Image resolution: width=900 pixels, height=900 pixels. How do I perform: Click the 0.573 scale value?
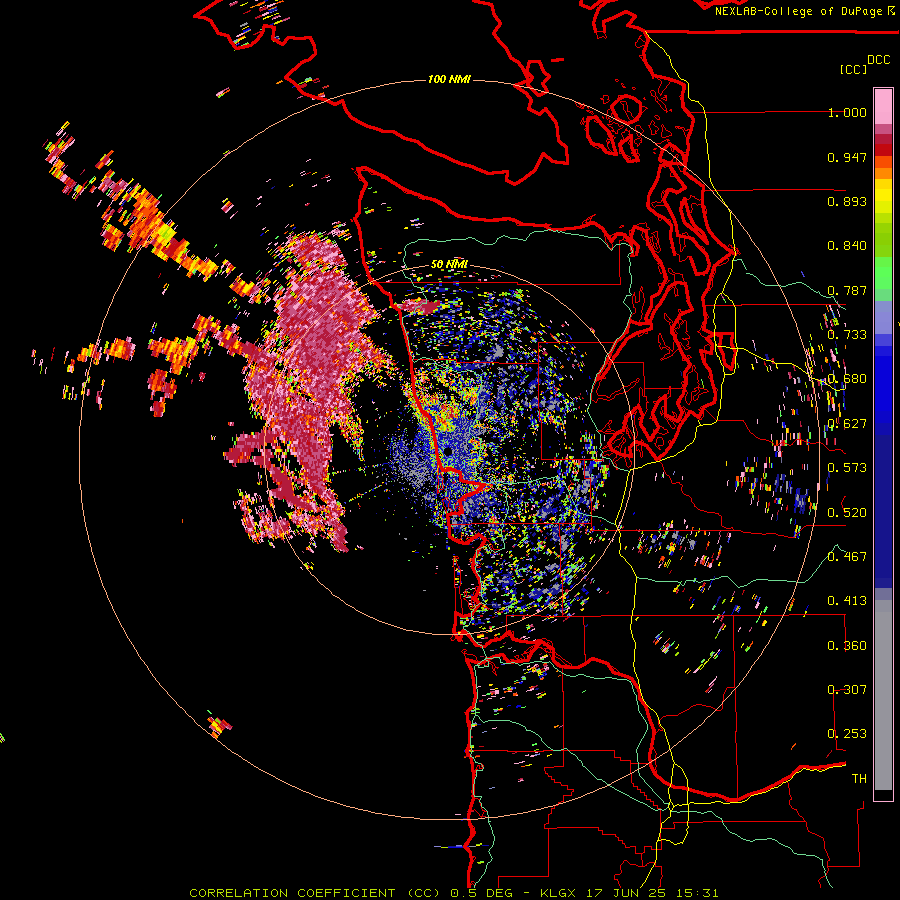pyautogui.click(x=847, y=468)
